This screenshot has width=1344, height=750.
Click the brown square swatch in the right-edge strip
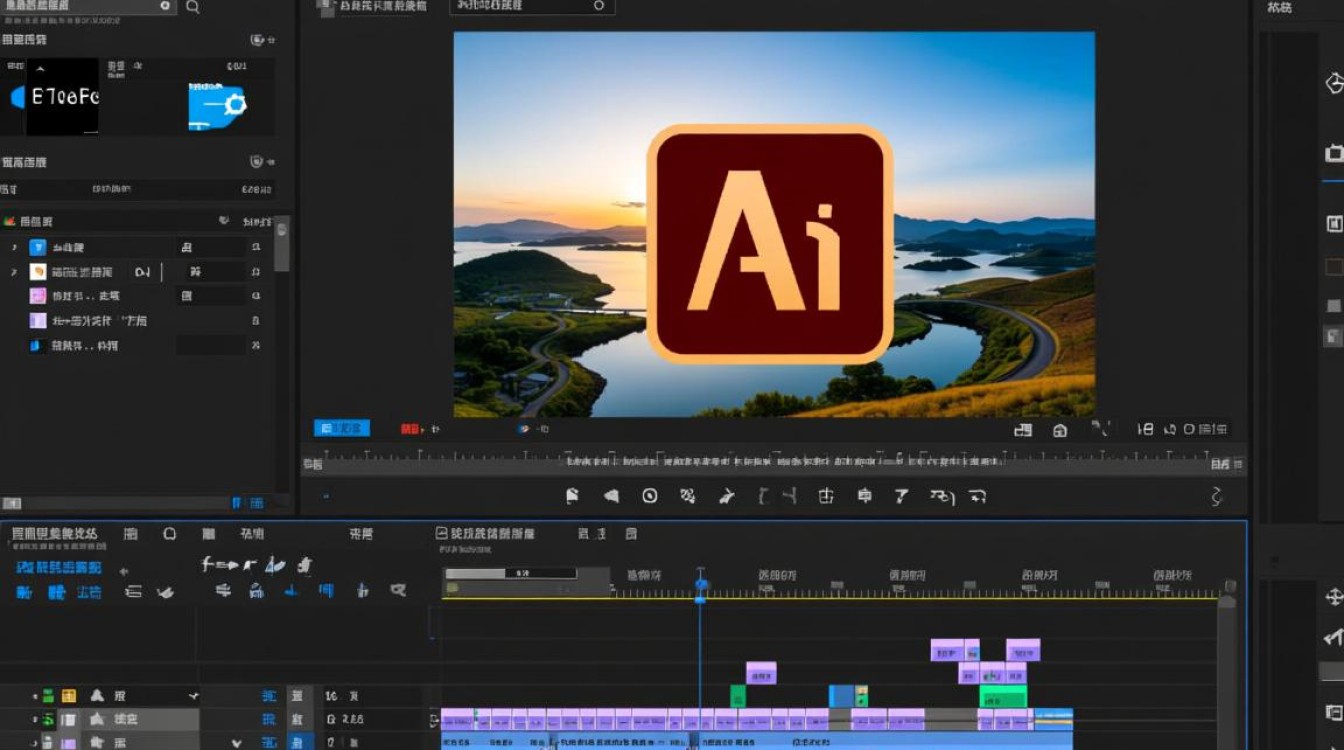[x=1334, y=267]
